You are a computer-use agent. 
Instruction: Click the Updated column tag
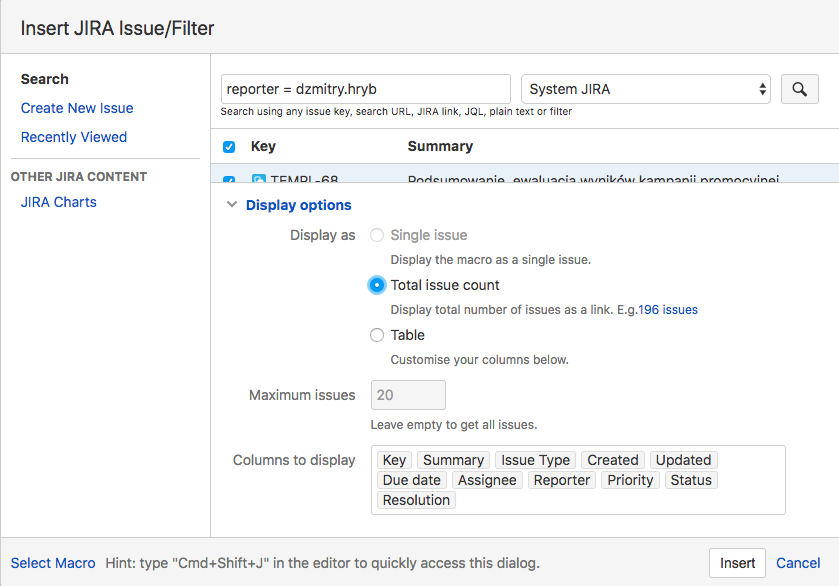tap(683, 460)
